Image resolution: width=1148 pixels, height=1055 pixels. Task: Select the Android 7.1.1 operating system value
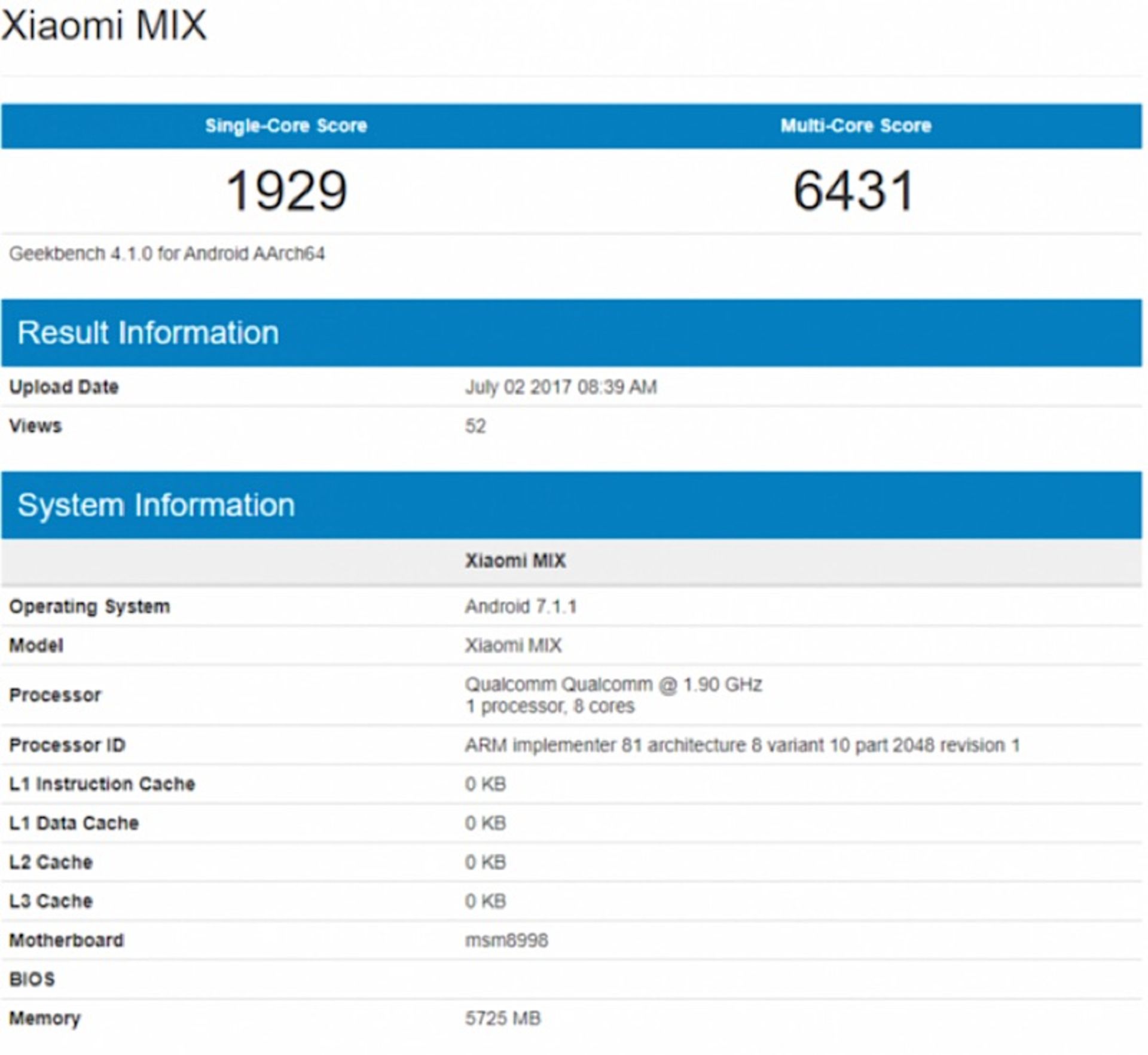(x=521, y=606)
